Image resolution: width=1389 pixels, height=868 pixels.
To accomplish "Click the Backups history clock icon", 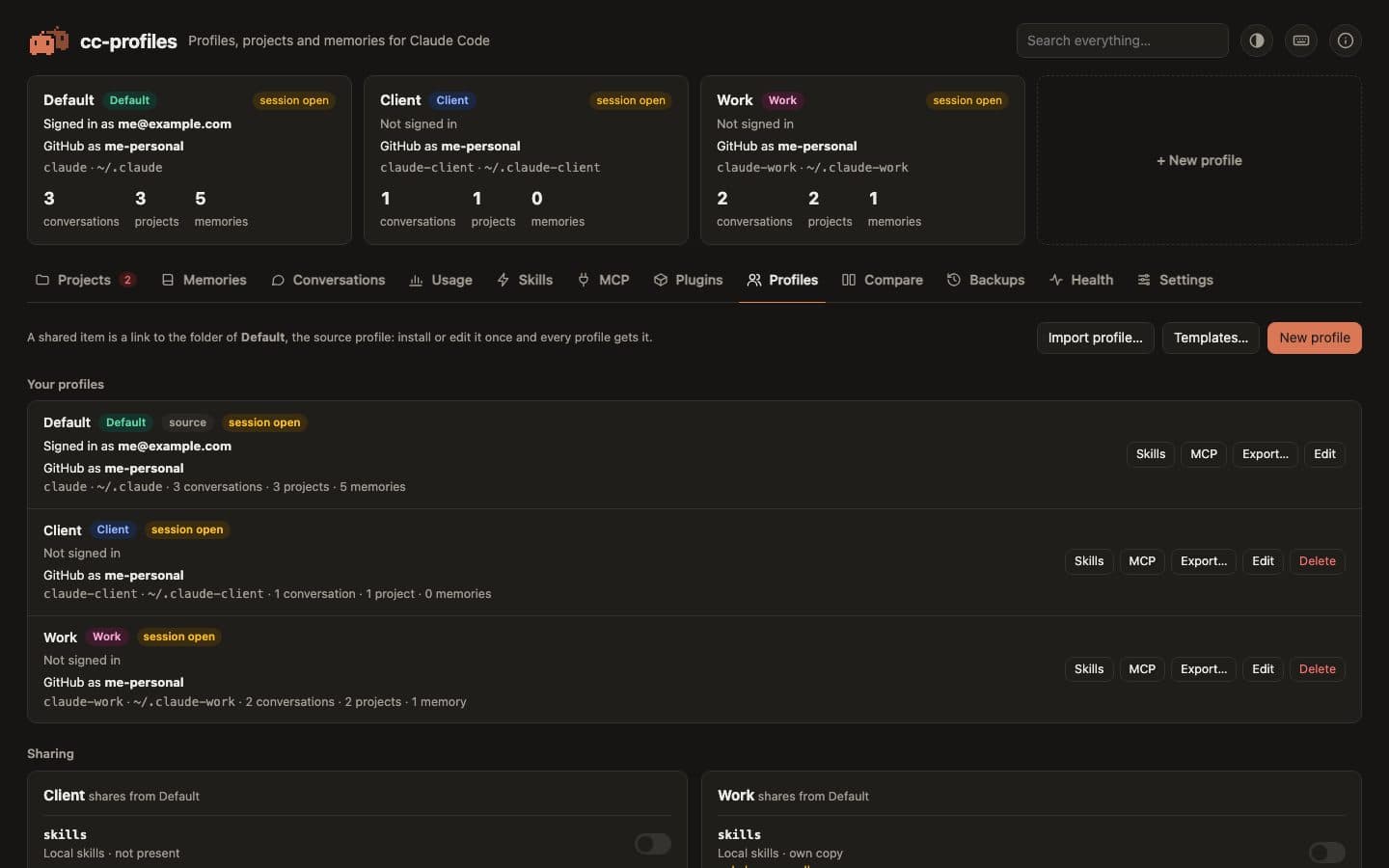I will 954,280.
